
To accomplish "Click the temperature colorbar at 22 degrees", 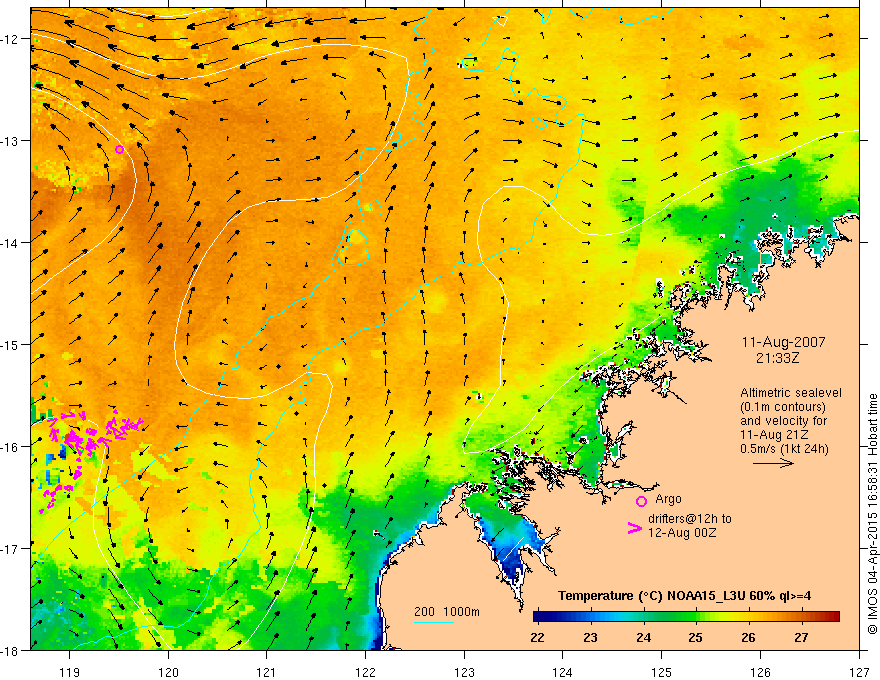I will coord(537,617).
